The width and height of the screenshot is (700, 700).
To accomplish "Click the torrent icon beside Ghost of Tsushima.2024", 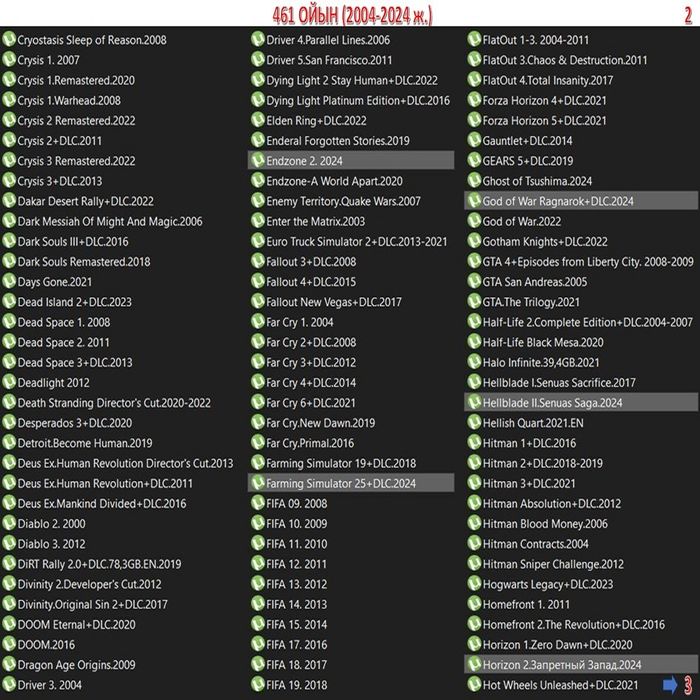I will point(474,180).
